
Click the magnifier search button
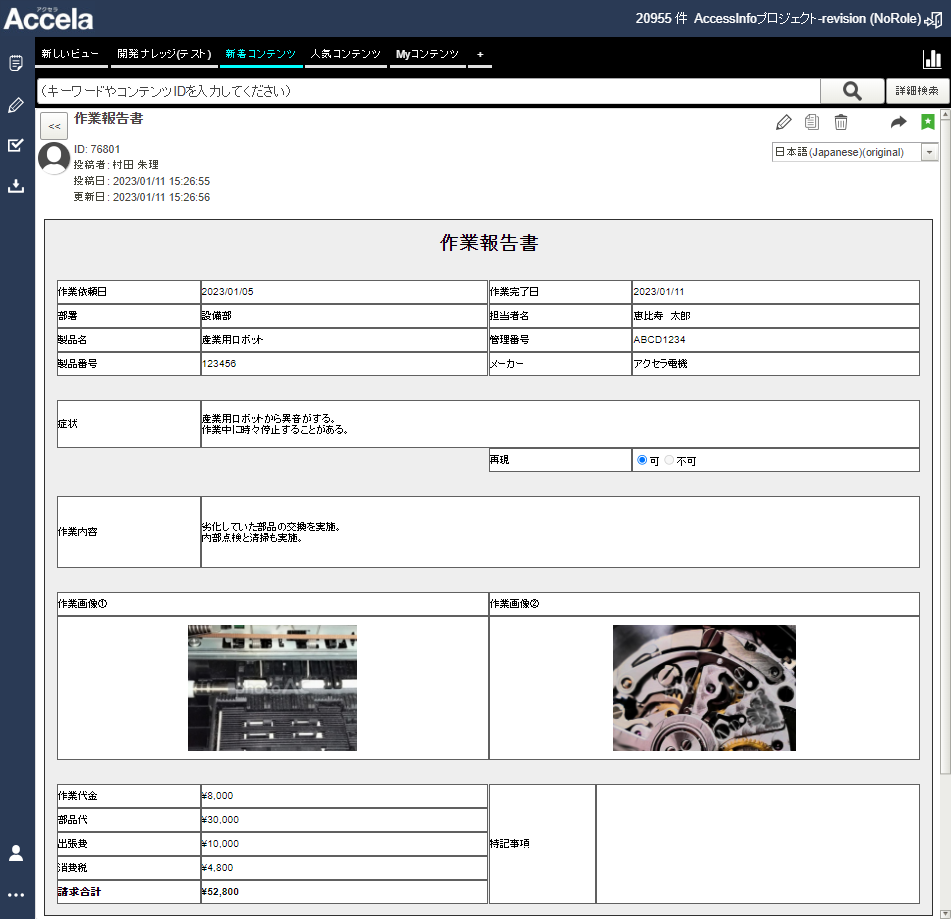tap(851, 91)
